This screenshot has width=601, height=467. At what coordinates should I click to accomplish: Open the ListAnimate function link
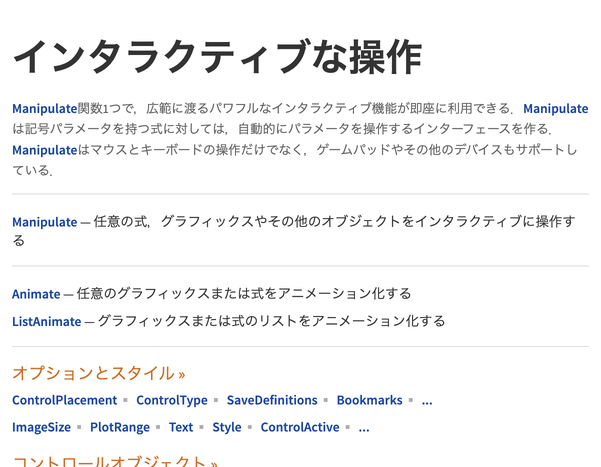pos(46,321)
